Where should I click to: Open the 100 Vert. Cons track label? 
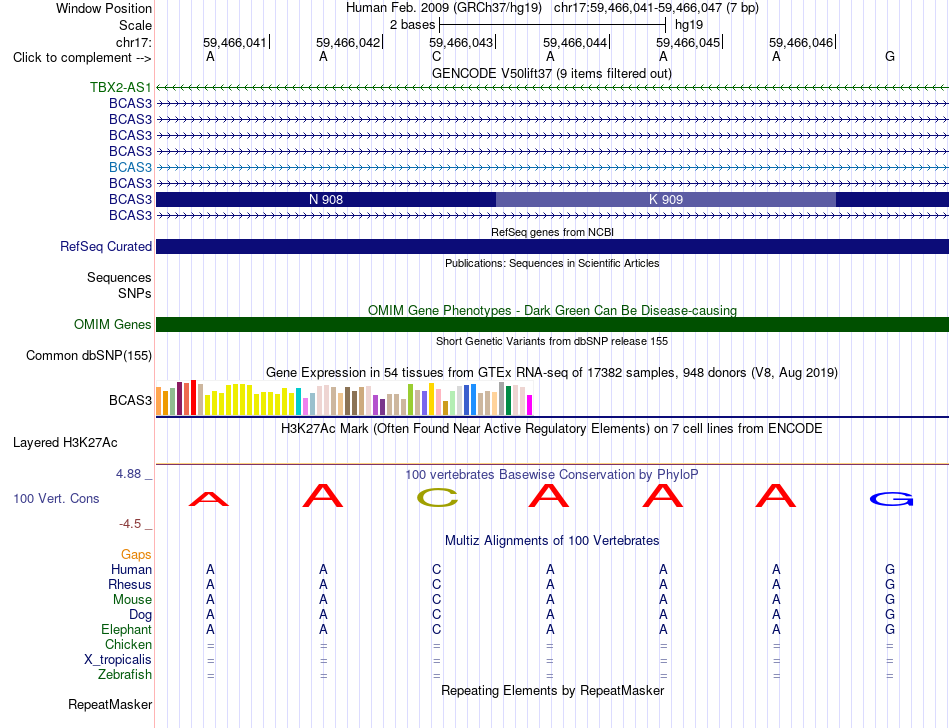pyautogui.click(x=56, y=498)
